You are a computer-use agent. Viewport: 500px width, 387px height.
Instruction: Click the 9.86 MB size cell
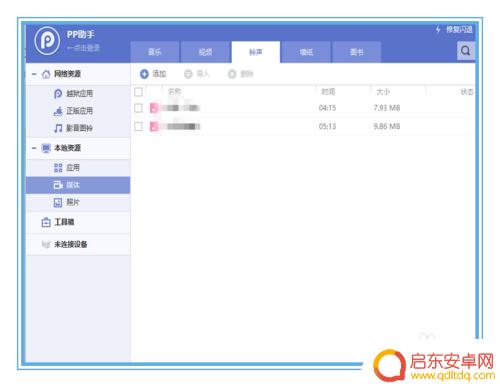tap(387, 126)
